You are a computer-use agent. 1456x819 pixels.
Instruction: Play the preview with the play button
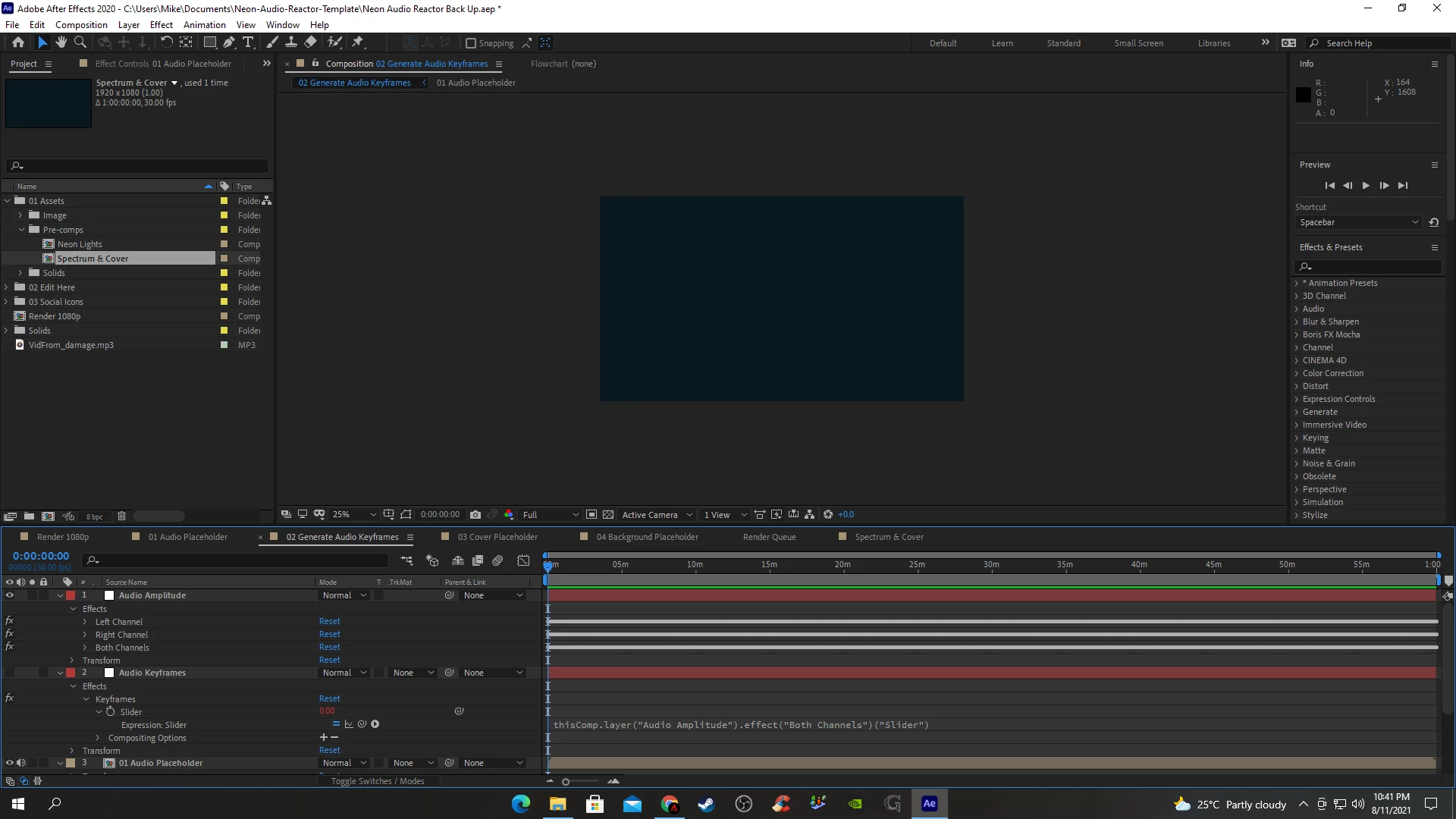(1366, 186)
